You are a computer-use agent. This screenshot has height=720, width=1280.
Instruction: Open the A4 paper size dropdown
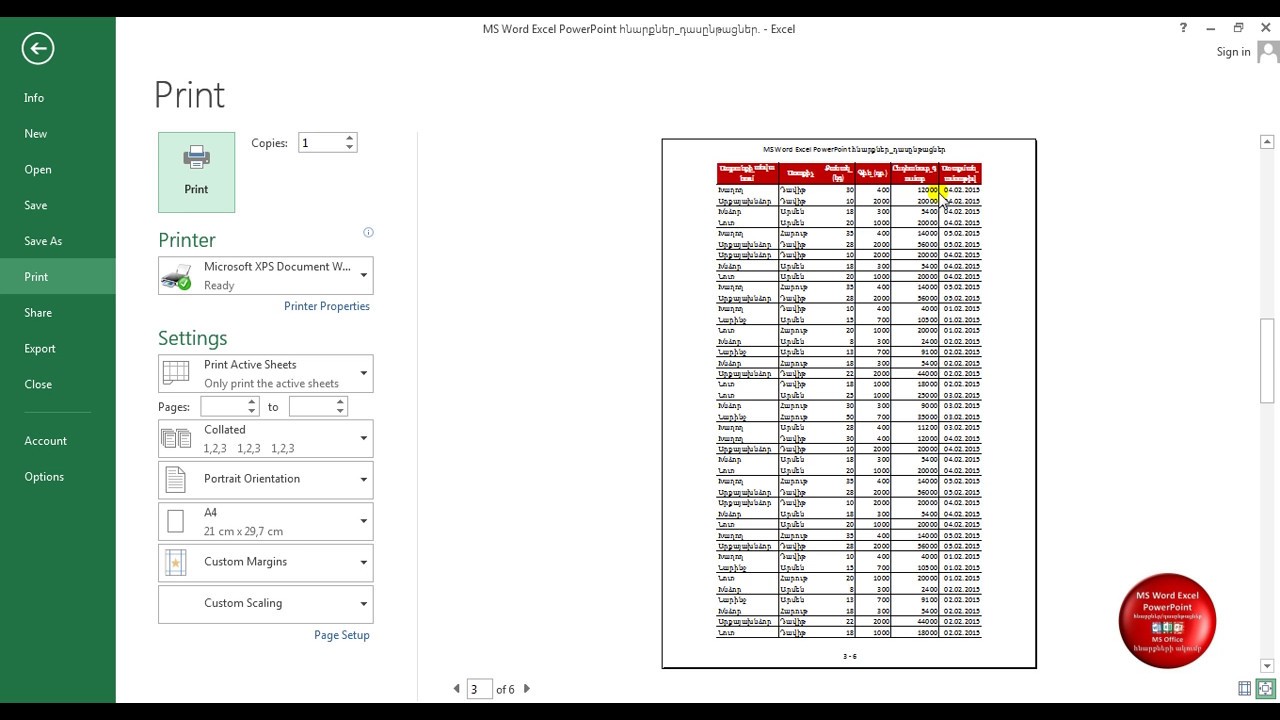tap(265, 521)
